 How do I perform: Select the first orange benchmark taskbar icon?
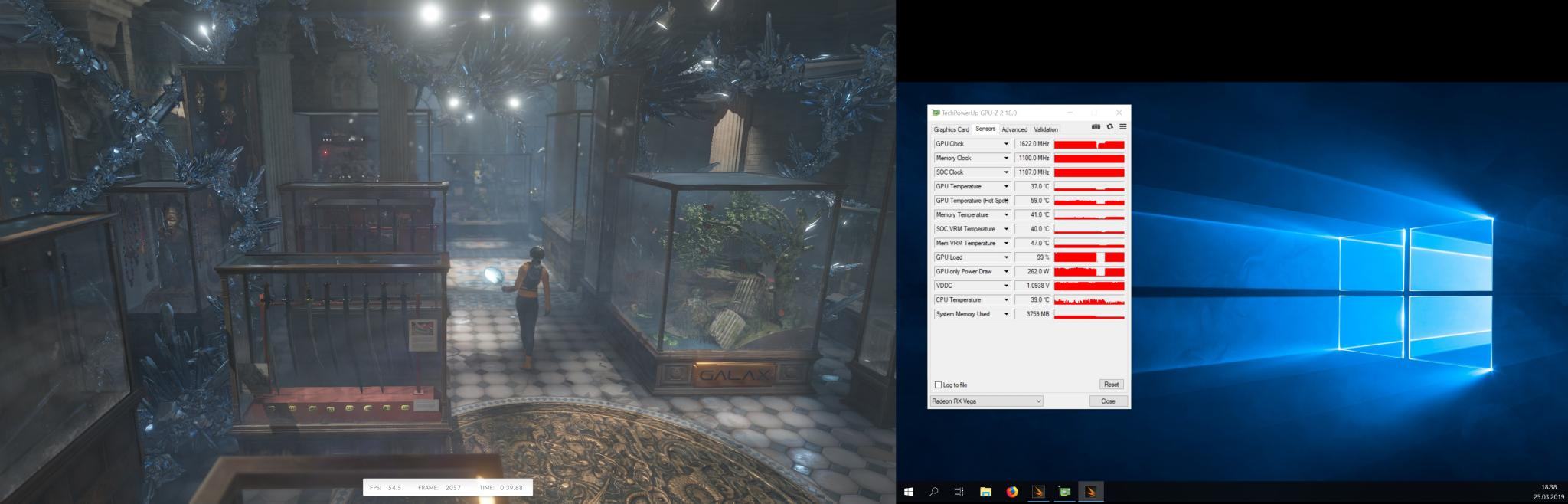pyautogui.click(x=1038, y=492)
